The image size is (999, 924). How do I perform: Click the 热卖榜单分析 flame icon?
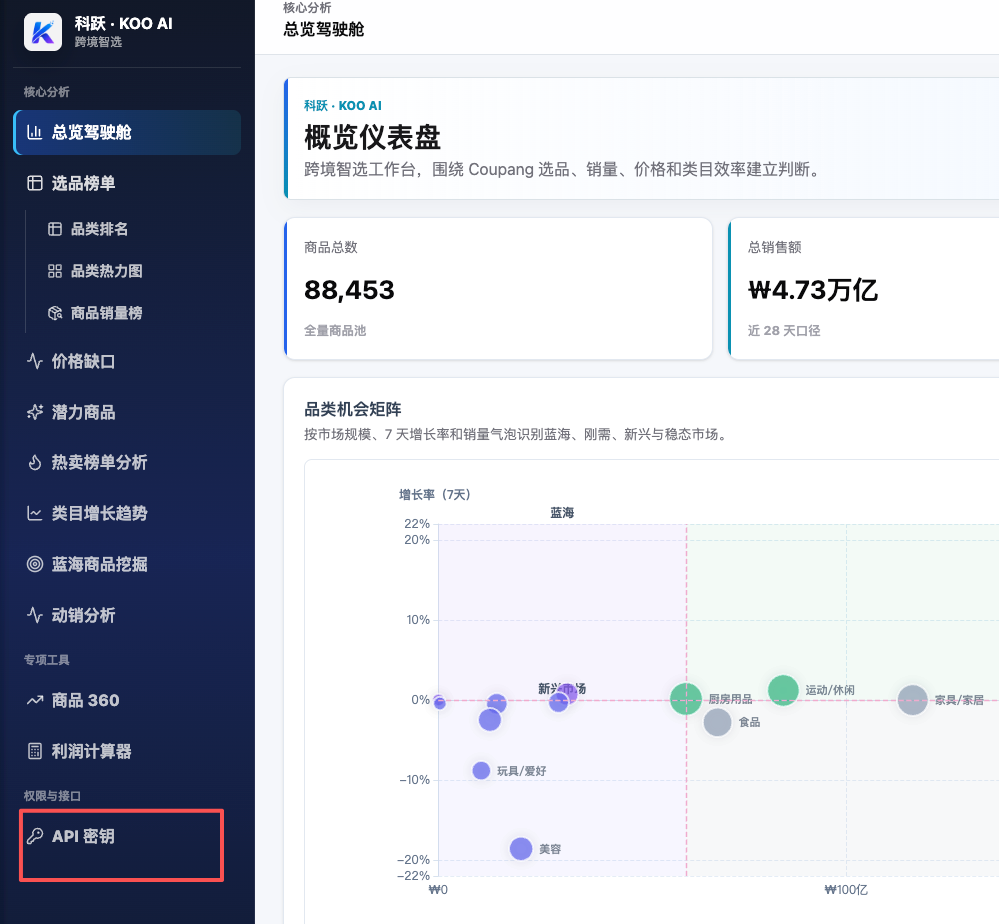(x=34, y=463)
